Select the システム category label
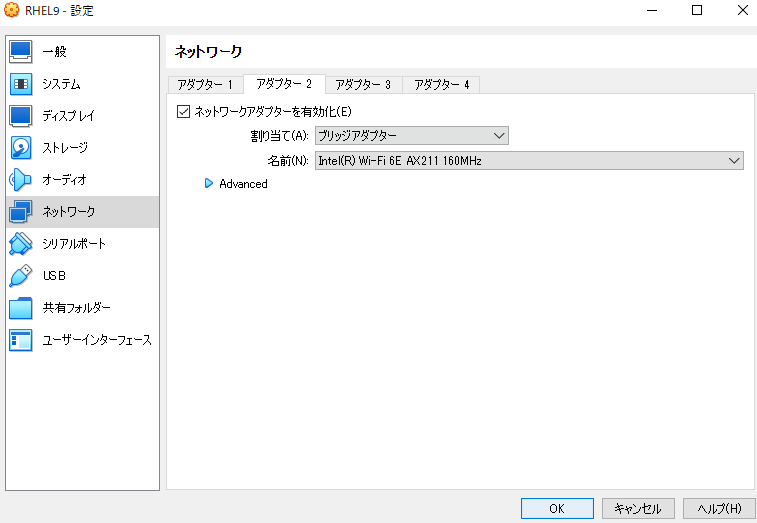757x523 pixels. (x=61, y=84)
